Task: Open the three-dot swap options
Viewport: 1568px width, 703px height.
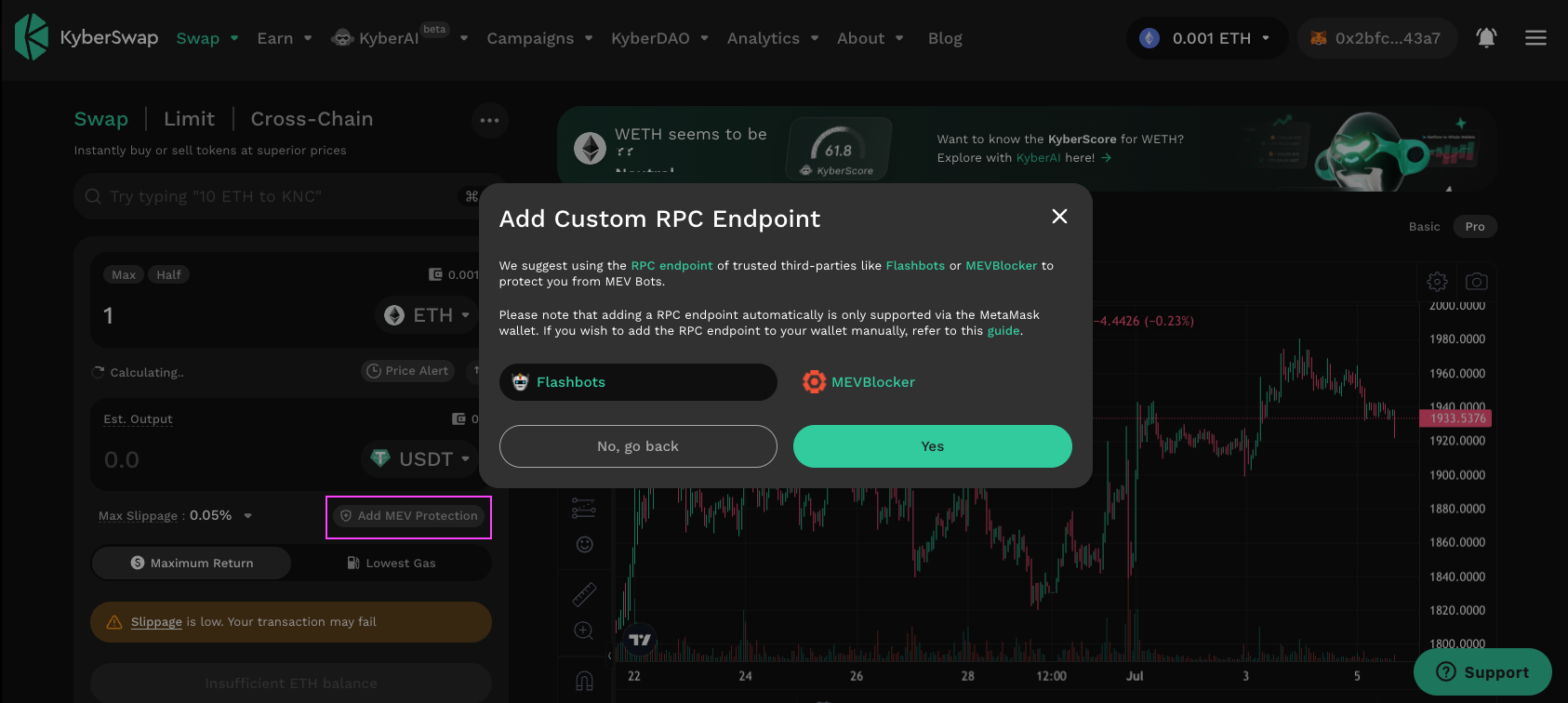Action: [x=489, y=120]
